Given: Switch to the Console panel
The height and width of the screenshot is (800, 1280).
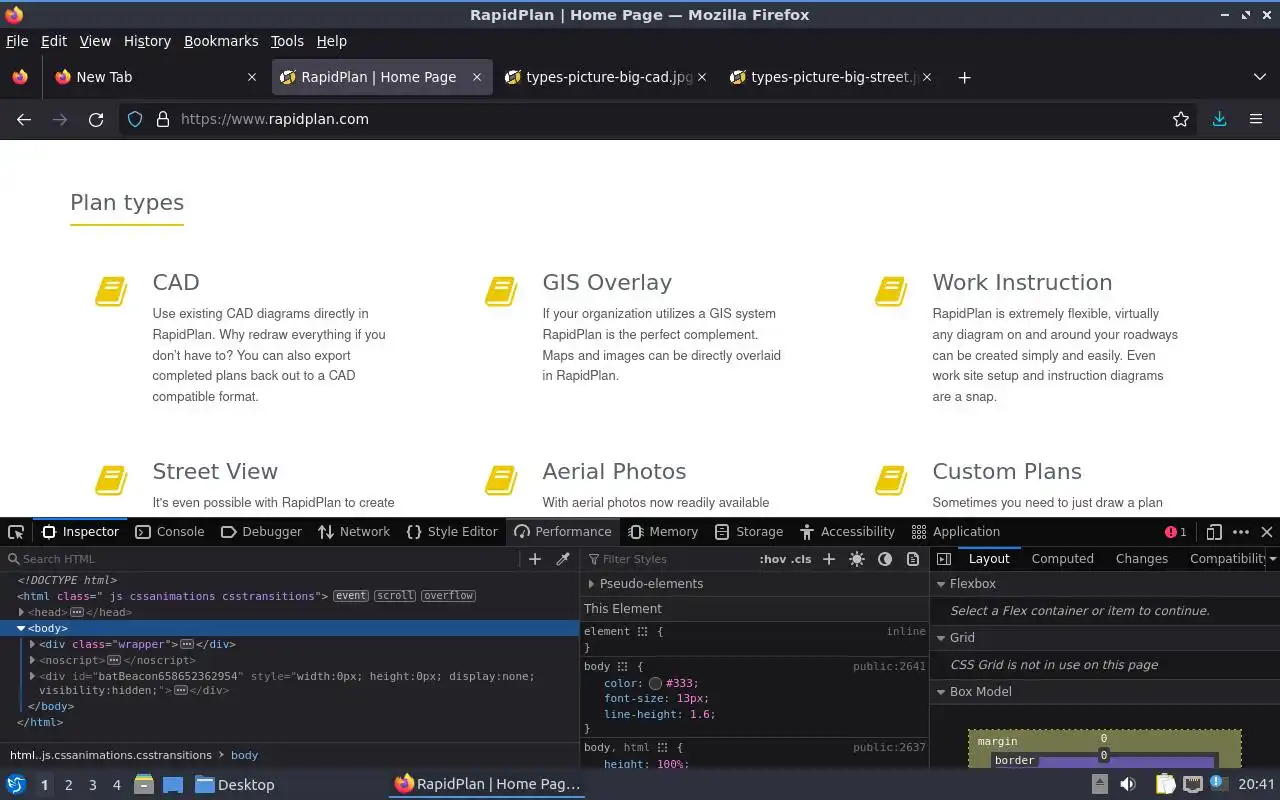Looking at the screenshot, I should [x=169, y=532].
